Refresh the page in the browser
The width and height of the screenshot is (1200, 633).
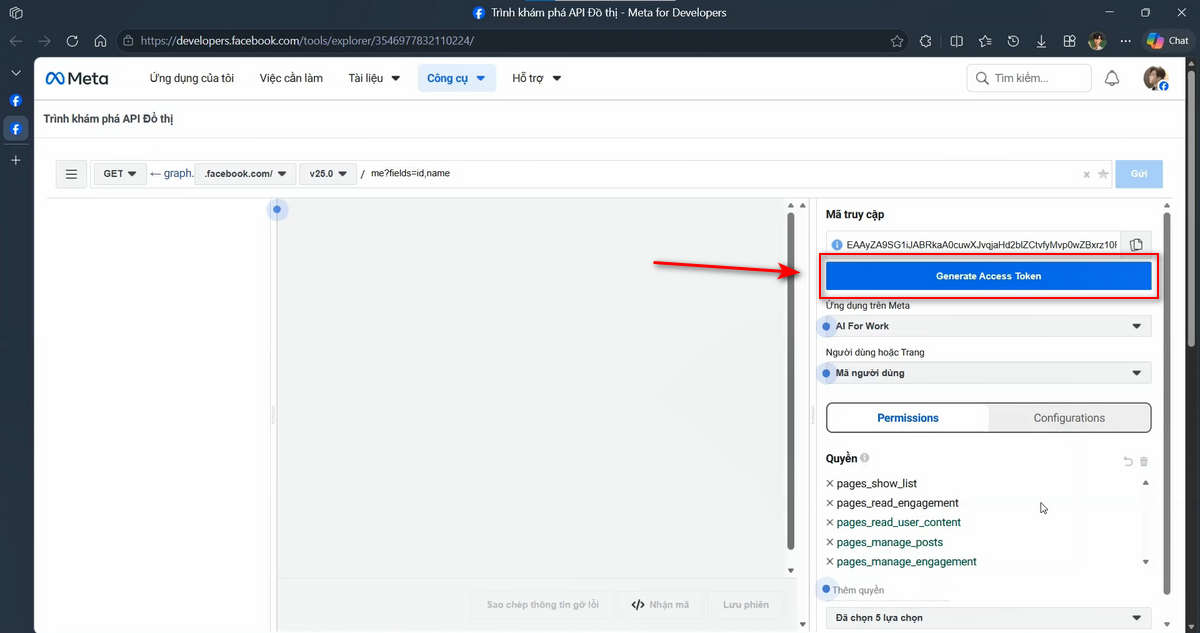(72, 41)
